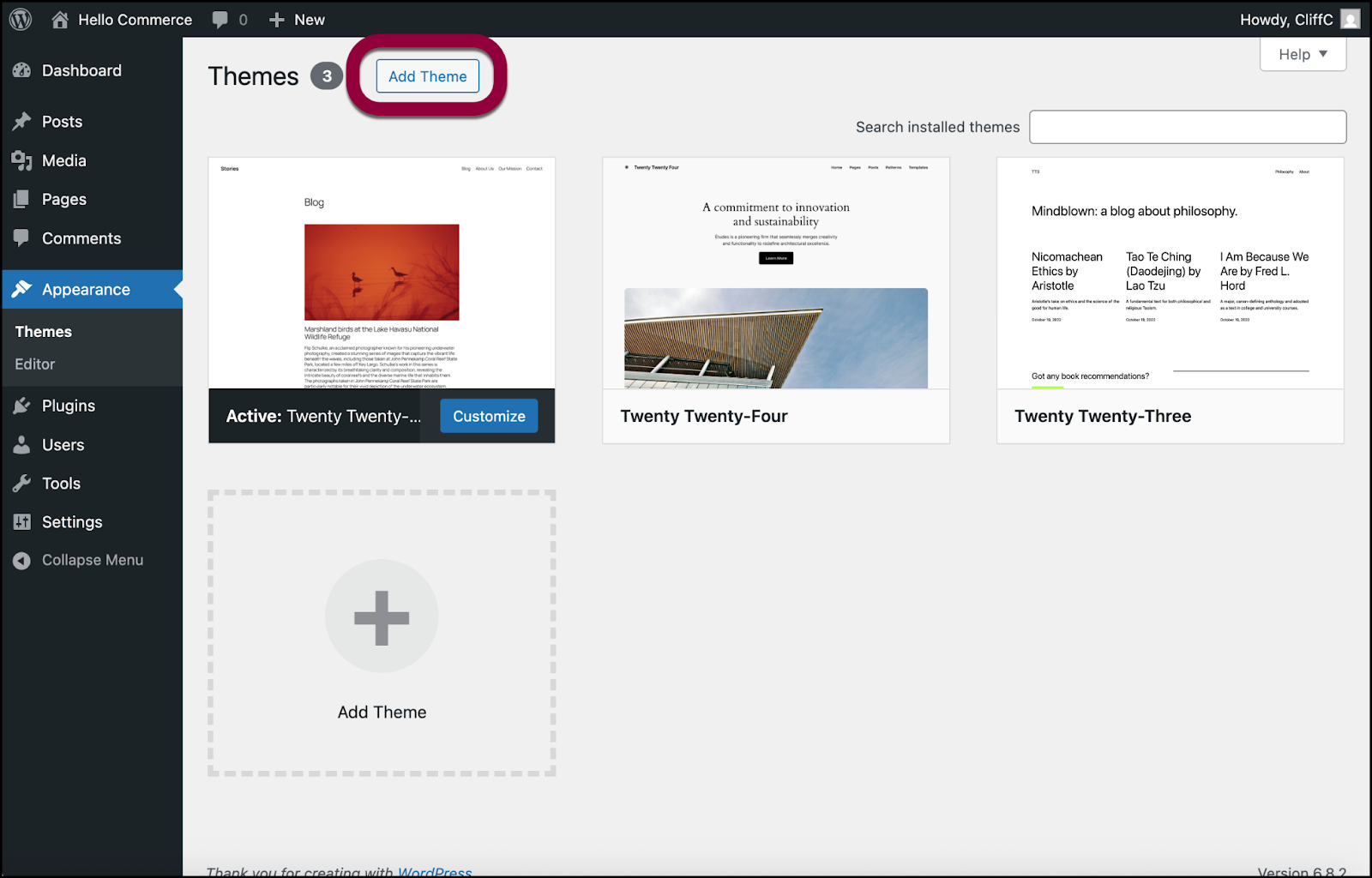Select the Twenty Twenty-Three theme screenshot
The image size is (1372, 878).
1170,274
